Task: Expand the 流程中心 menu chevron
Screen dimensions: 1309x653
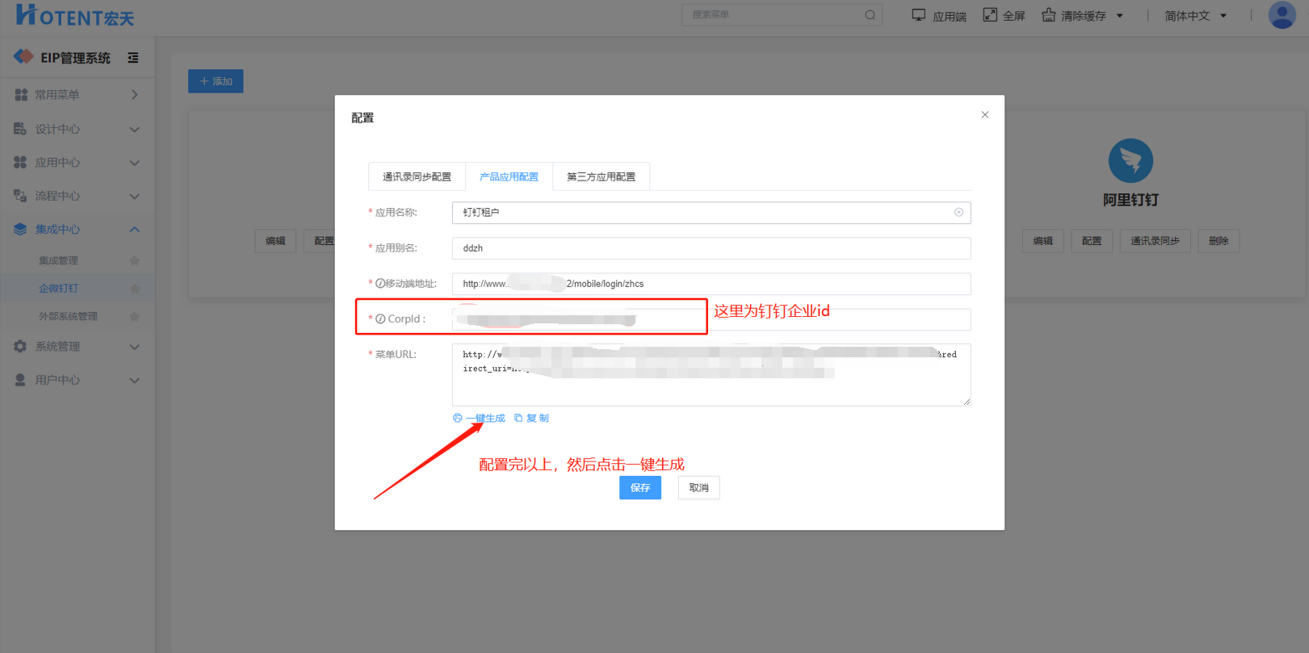Action: coord(135,196)
